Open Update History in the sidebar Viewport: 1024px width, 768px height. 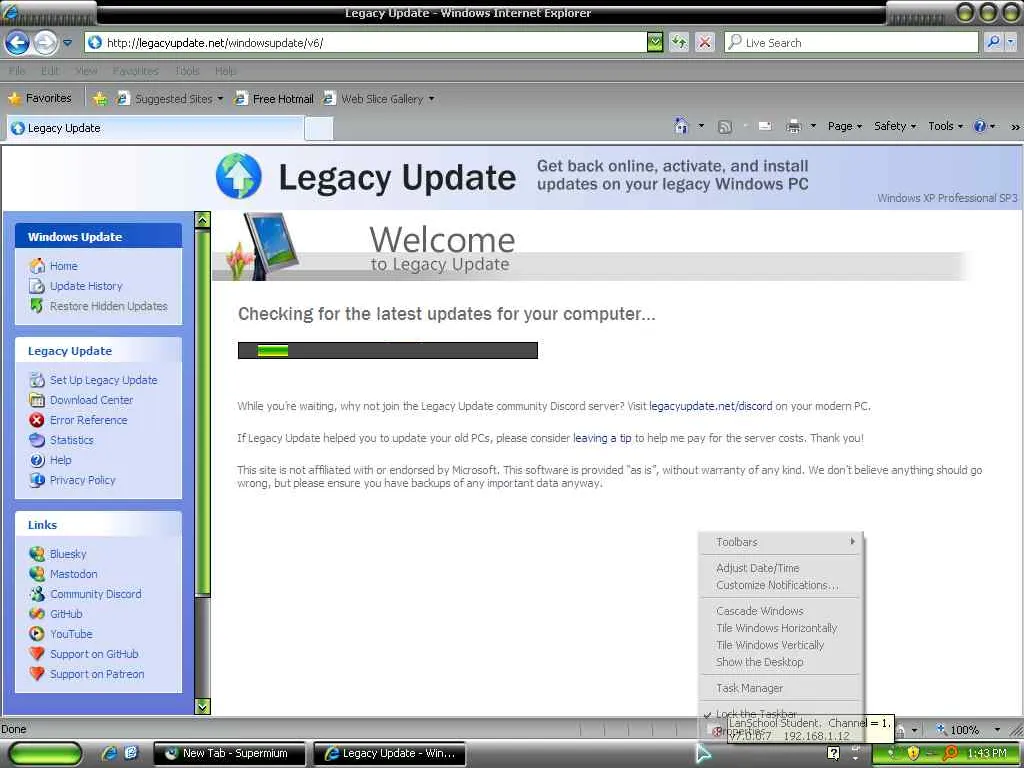[86, 286]
